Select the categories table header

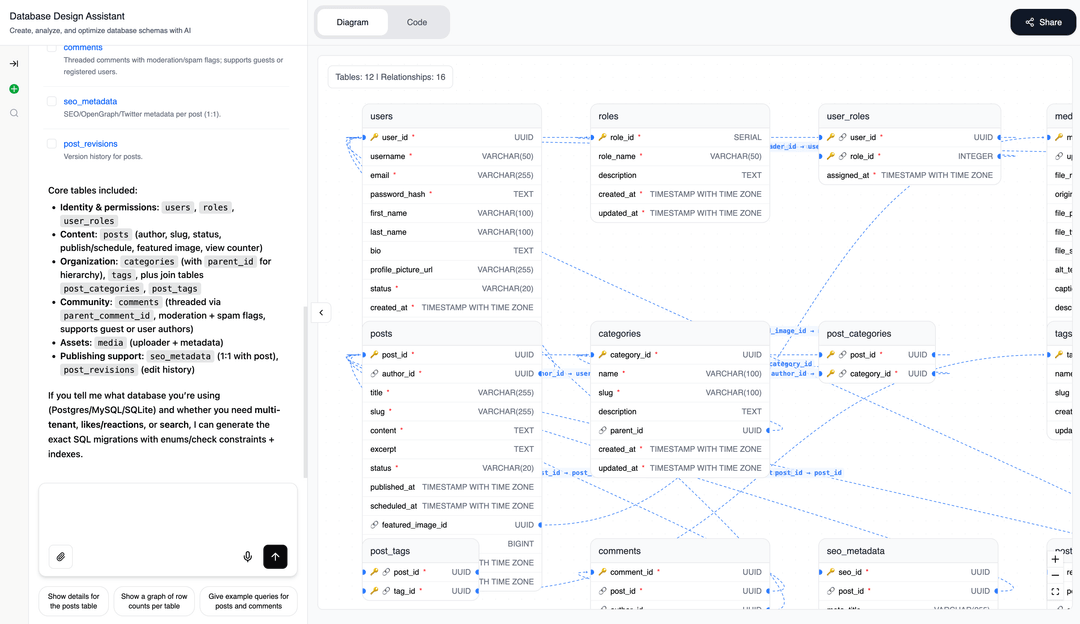point(680,333)
